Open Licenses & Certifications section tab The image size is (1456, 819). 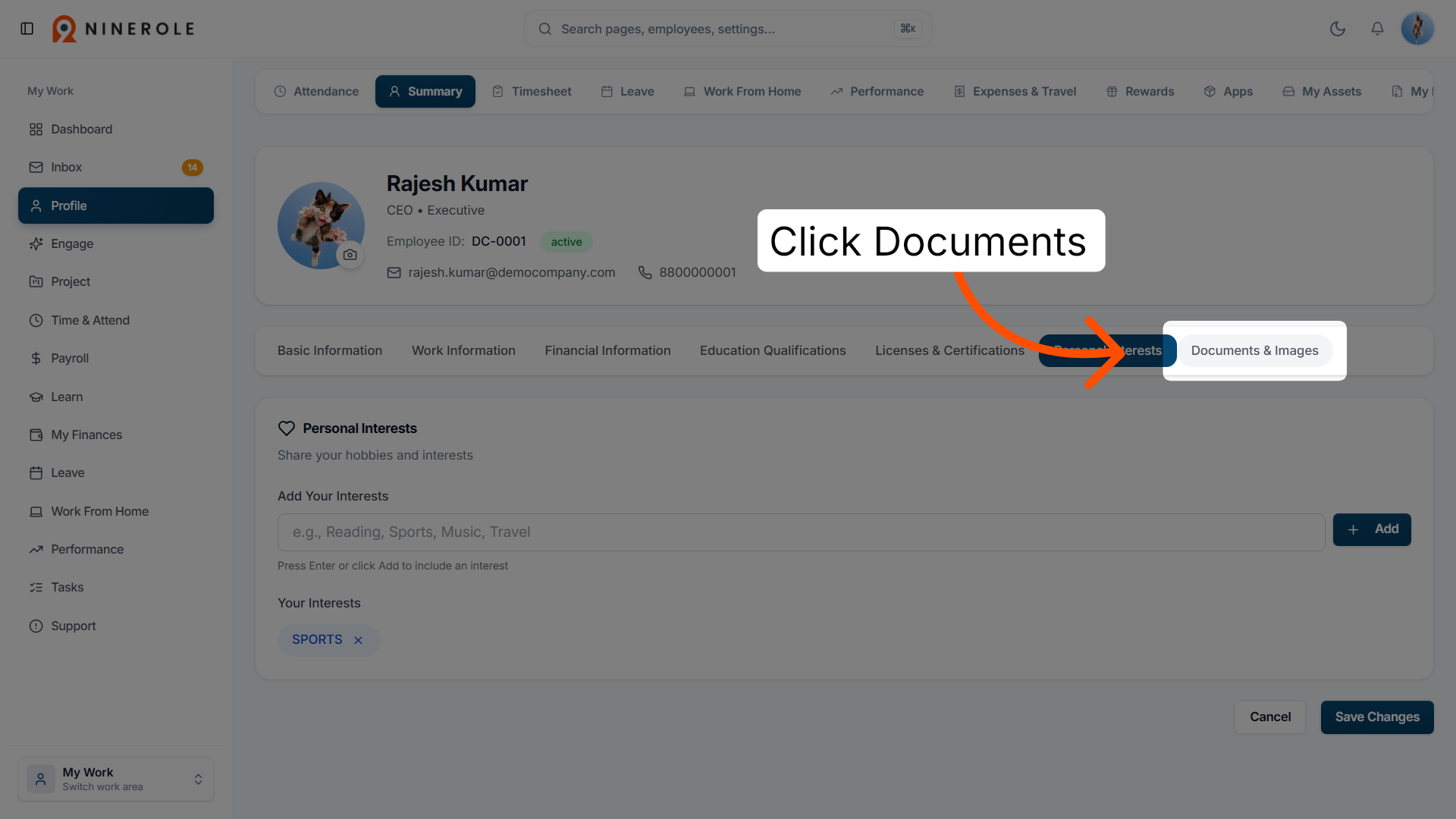pos(949,350)
